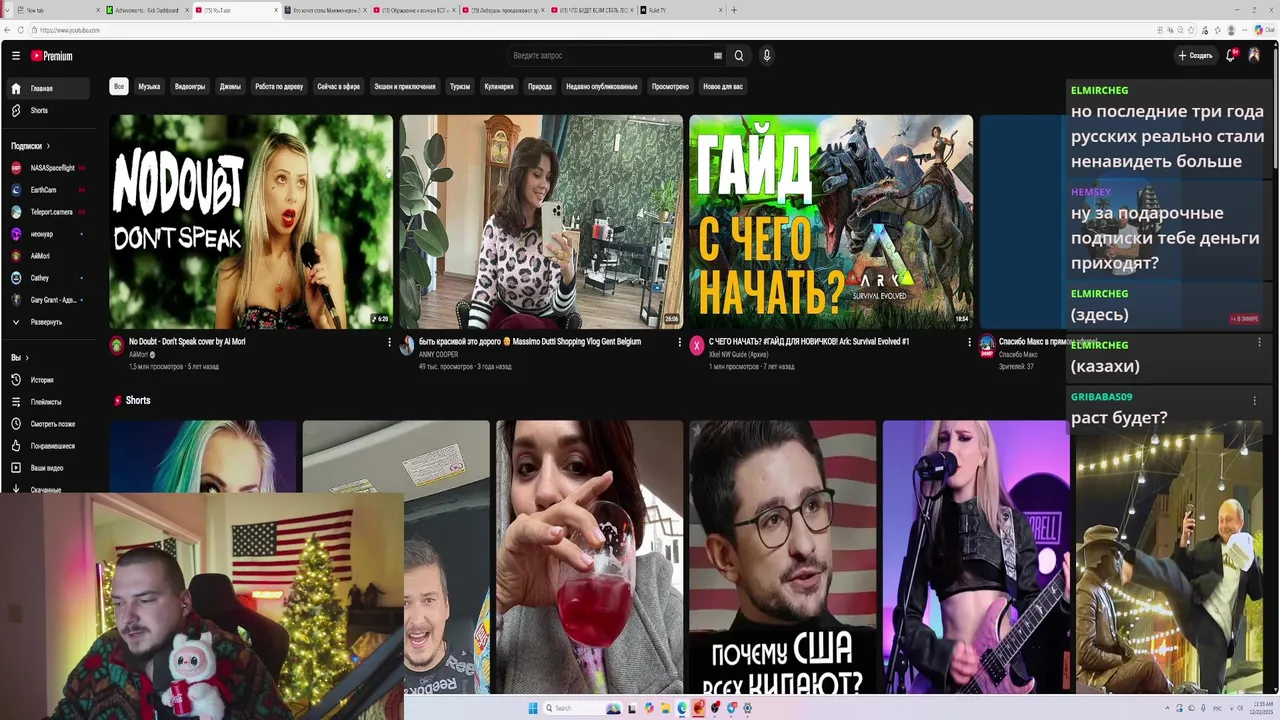Open the Windows Start button
1280x720 pixels.
pyautogui.click(x=533, y=708)
